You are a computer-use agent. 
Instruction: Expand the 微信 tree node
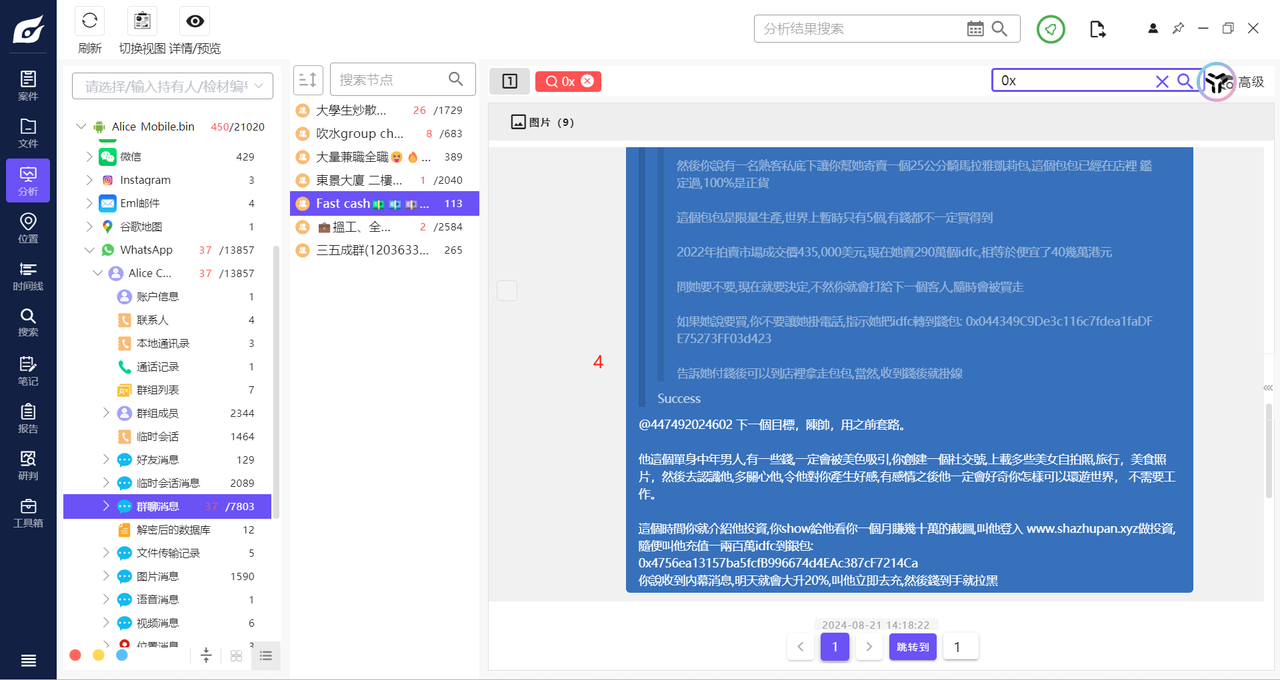[90, 157]
